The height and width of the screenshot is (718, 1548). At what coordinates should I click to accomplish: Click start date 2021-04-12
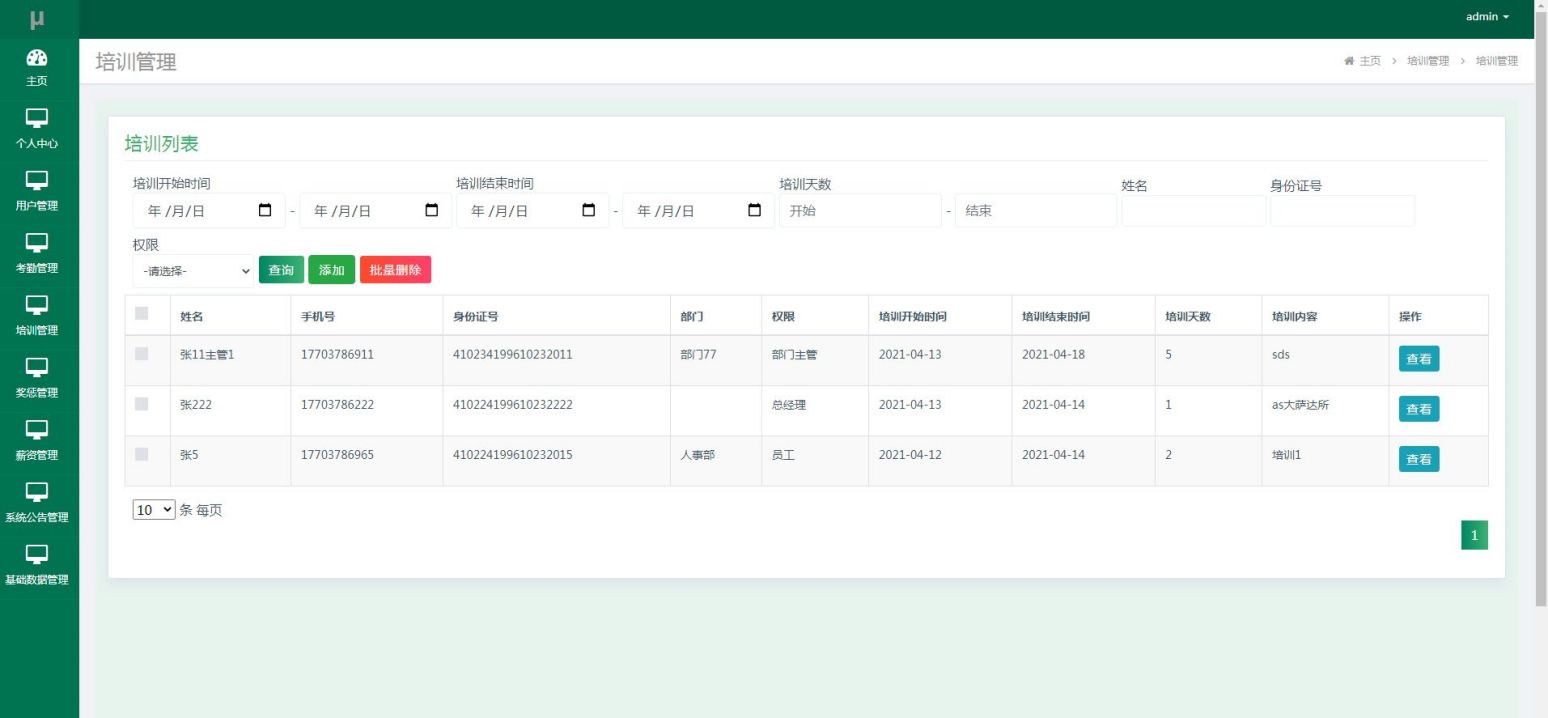click(910, 454)
